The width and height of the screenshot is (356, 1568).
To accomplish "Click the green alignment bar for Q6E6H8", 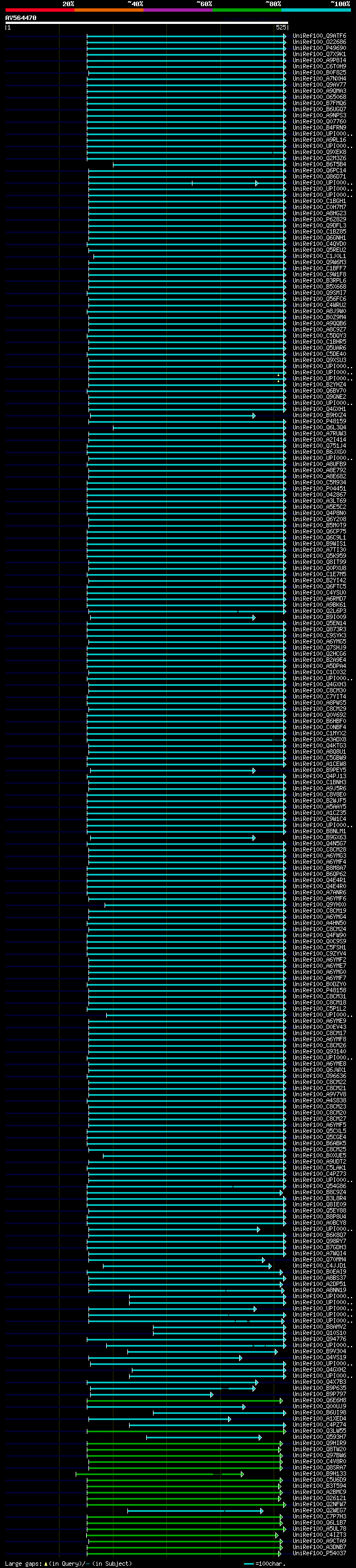I will pos(185,1400).
